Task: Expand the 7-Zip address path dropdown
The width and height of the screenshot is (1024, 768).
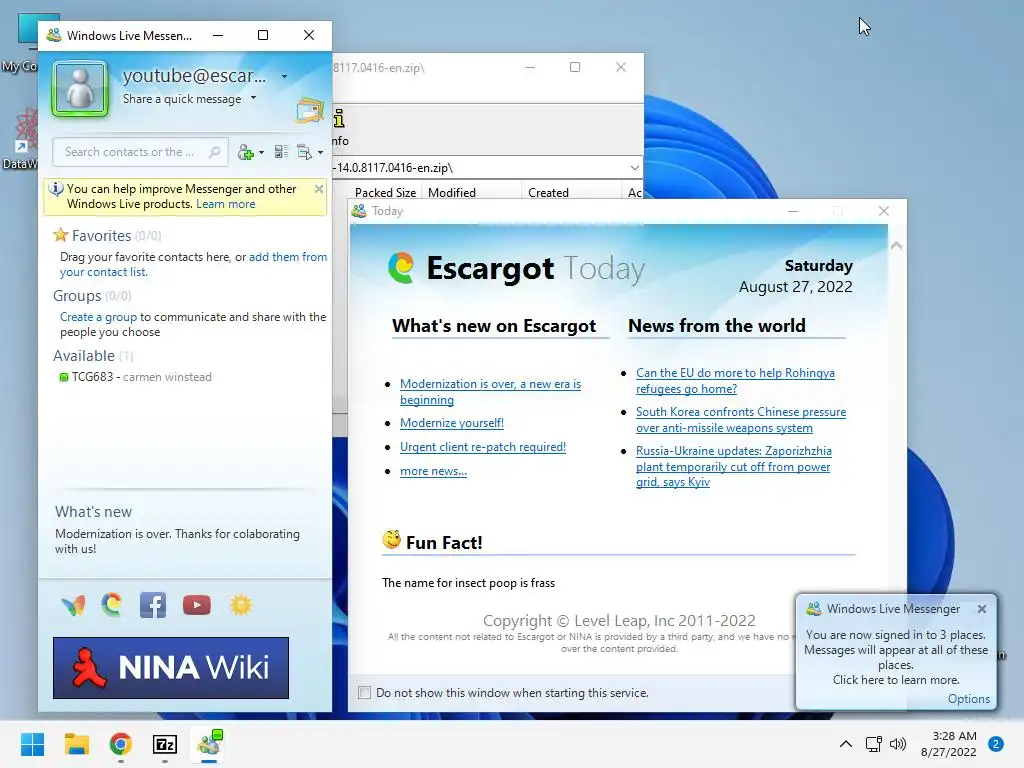Action: click(634, 168)
